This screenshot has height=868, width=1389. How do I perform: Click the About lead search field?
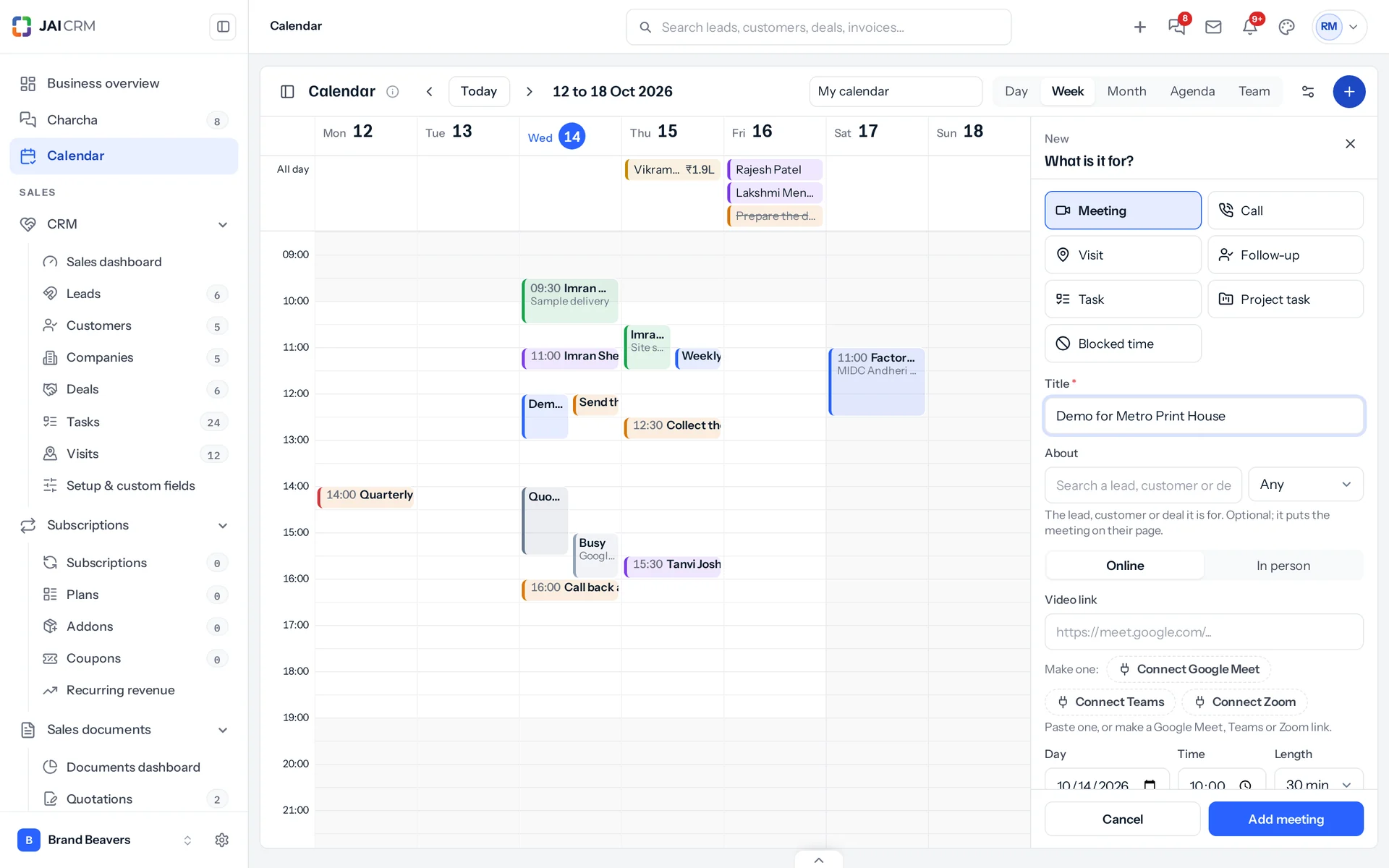[x=1143, y=485]
